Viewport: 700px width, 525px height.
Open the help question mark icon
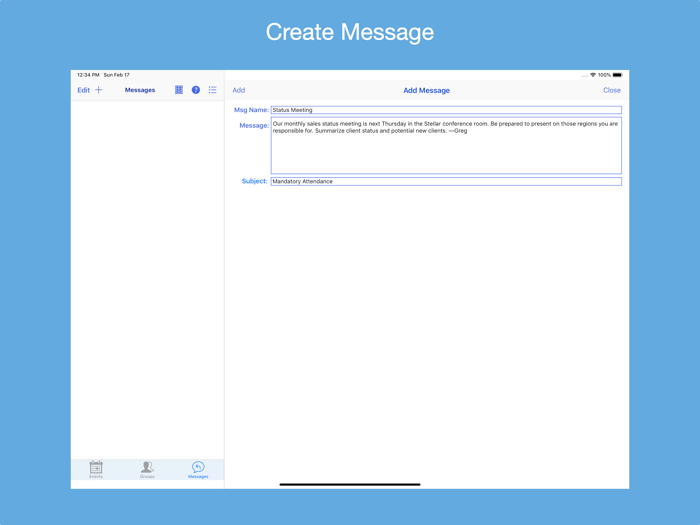(x=196, y=90)
